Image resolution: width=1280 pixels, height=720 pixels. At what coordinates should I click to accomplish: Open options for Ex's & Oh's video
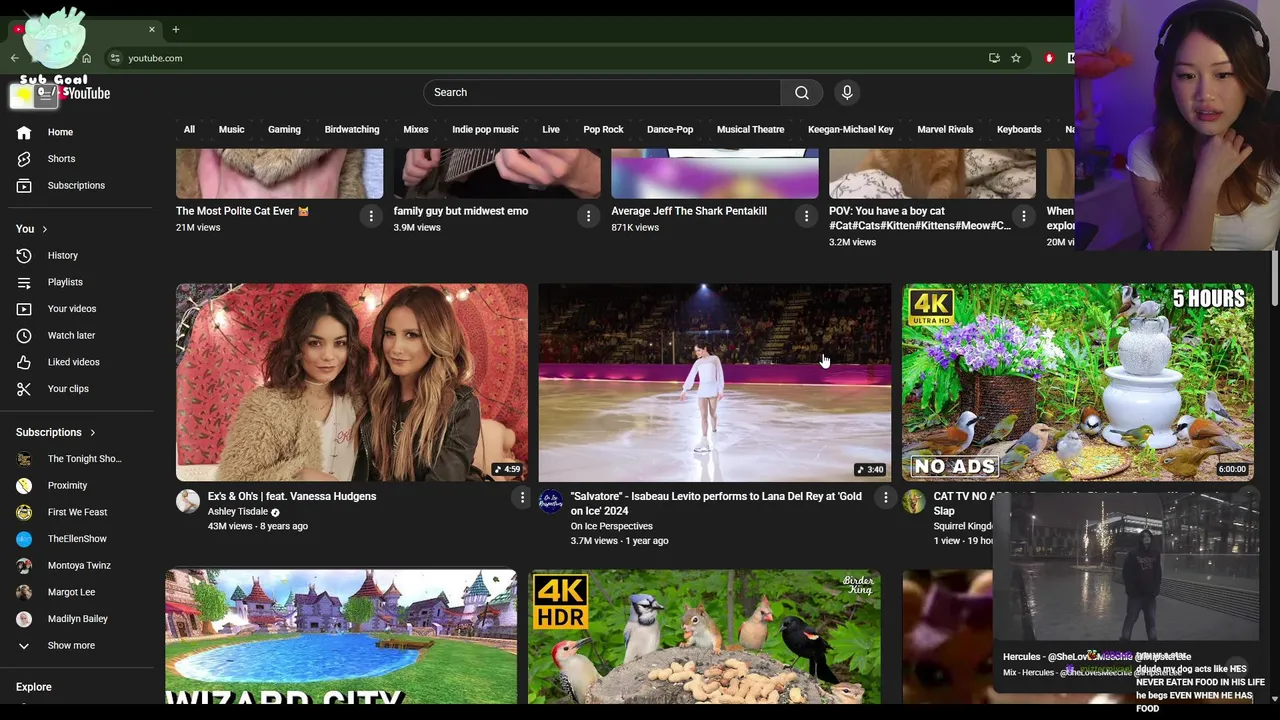tap(521, 497)
